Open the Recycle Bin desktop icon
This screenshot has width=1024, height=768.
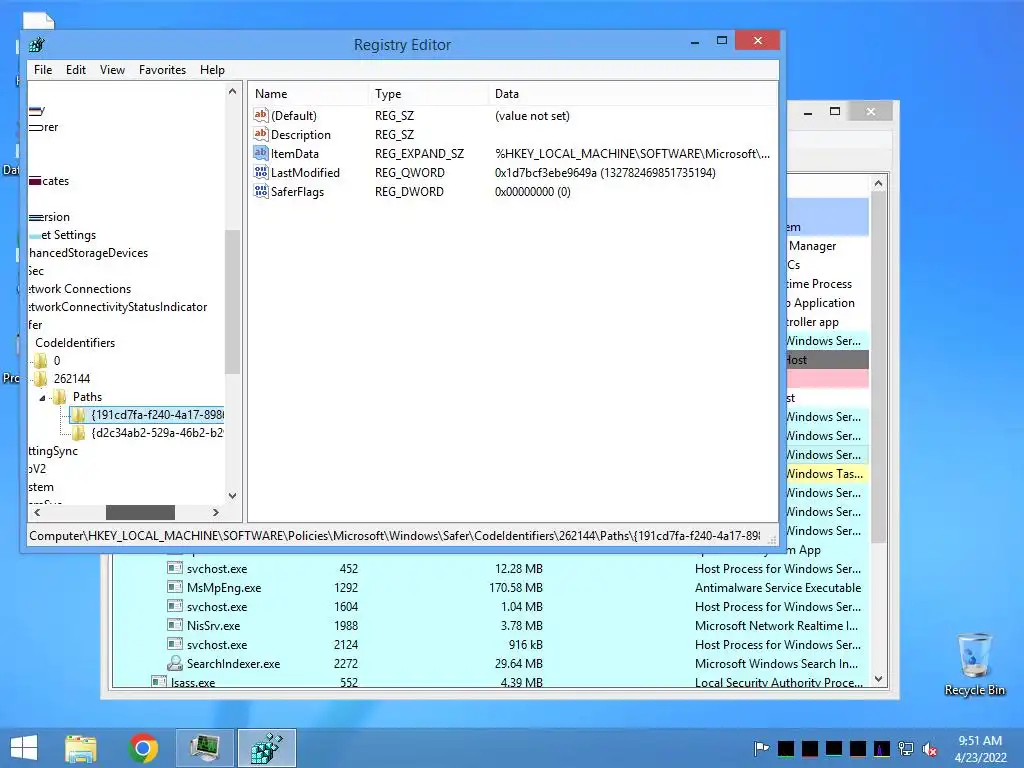(974, 665)
